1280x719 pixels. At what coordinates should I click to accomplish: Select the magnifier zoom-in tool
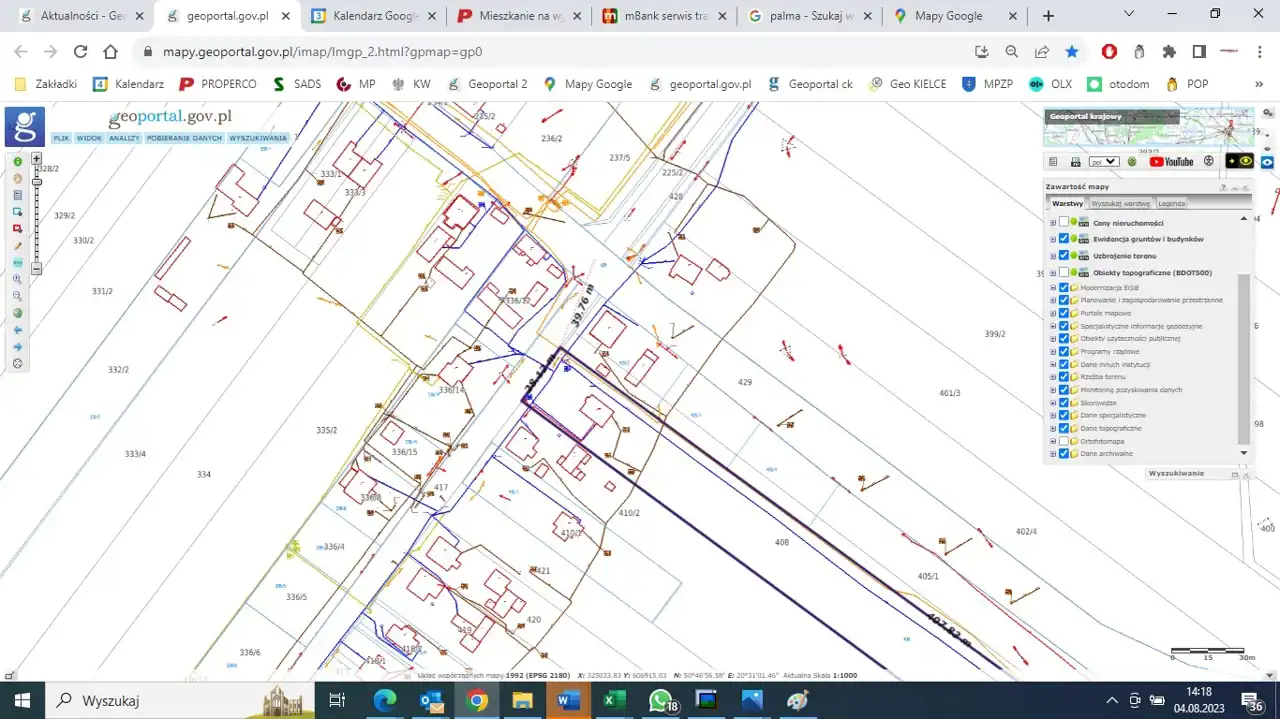17,279
